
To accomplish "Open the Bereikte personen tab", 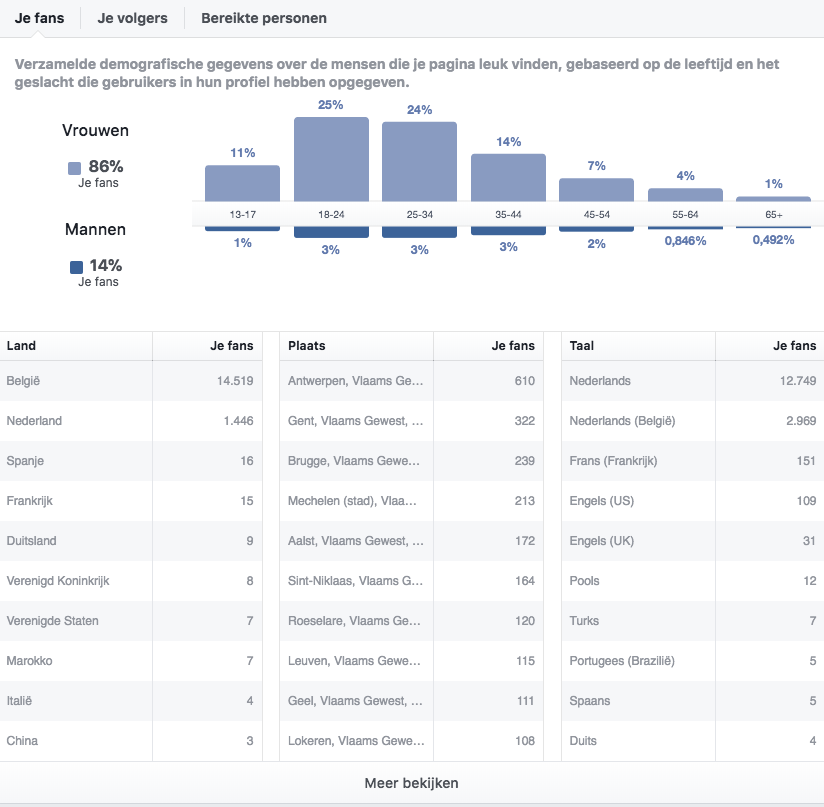I will [264, 18].
